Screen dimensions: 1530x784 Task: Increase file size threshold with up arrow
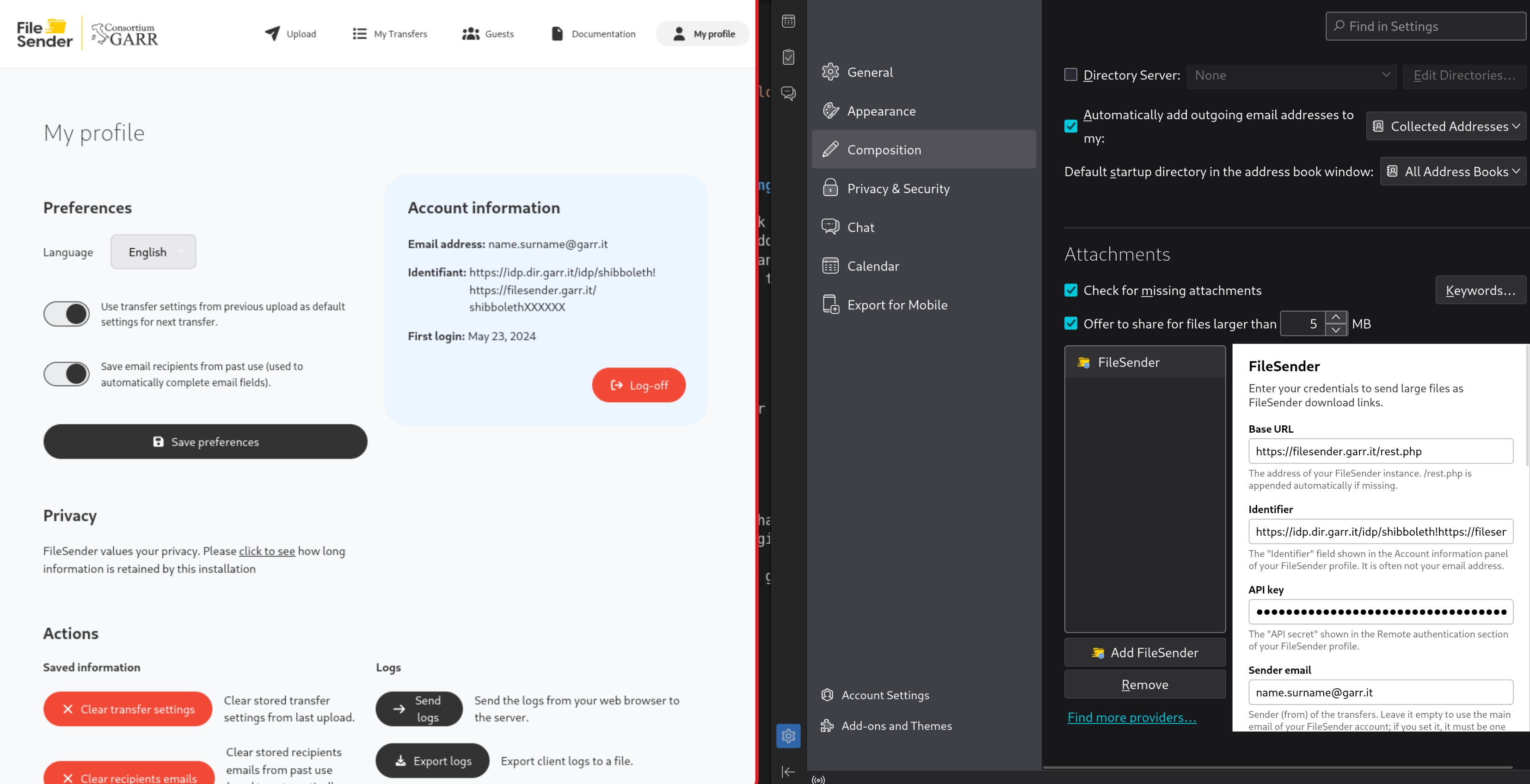click(1336, 317)
